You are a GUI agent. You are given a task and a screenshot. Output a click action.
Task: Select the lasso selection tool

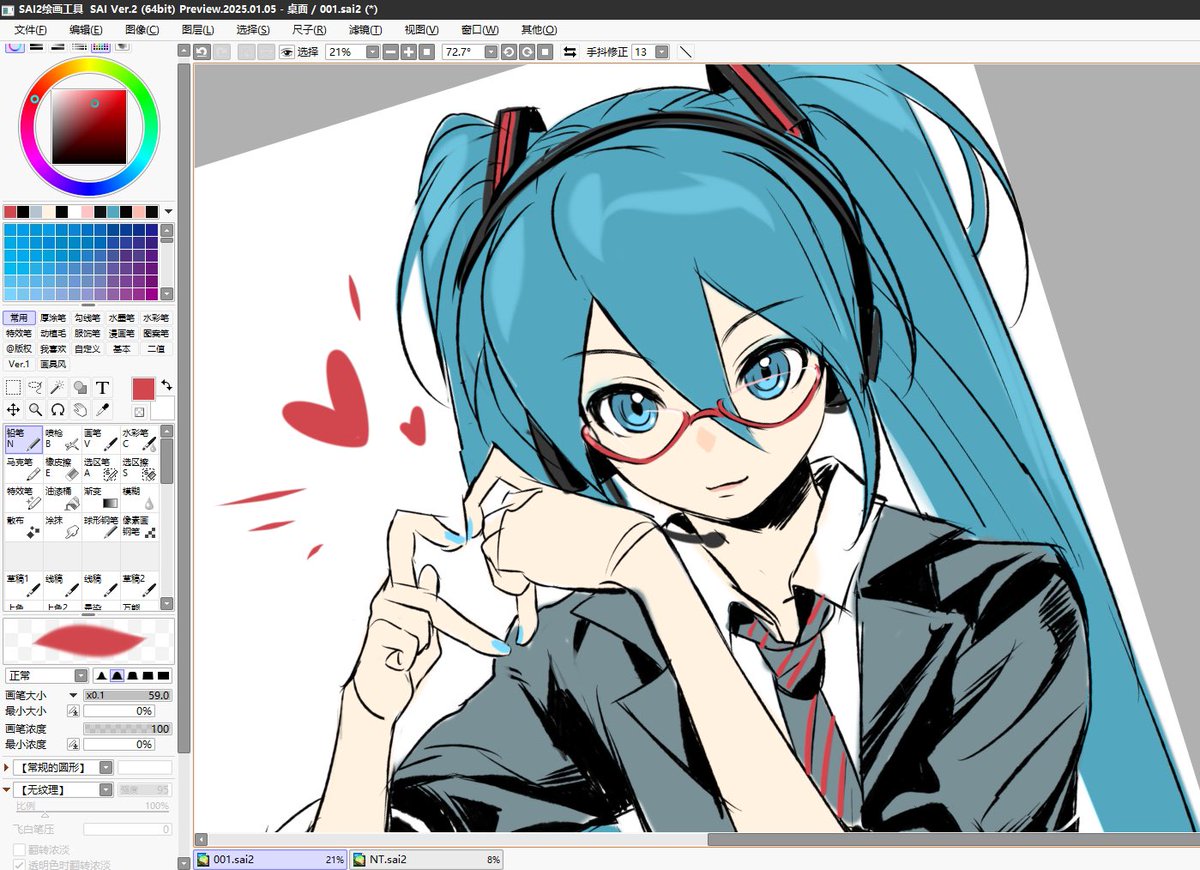[36, 388]
